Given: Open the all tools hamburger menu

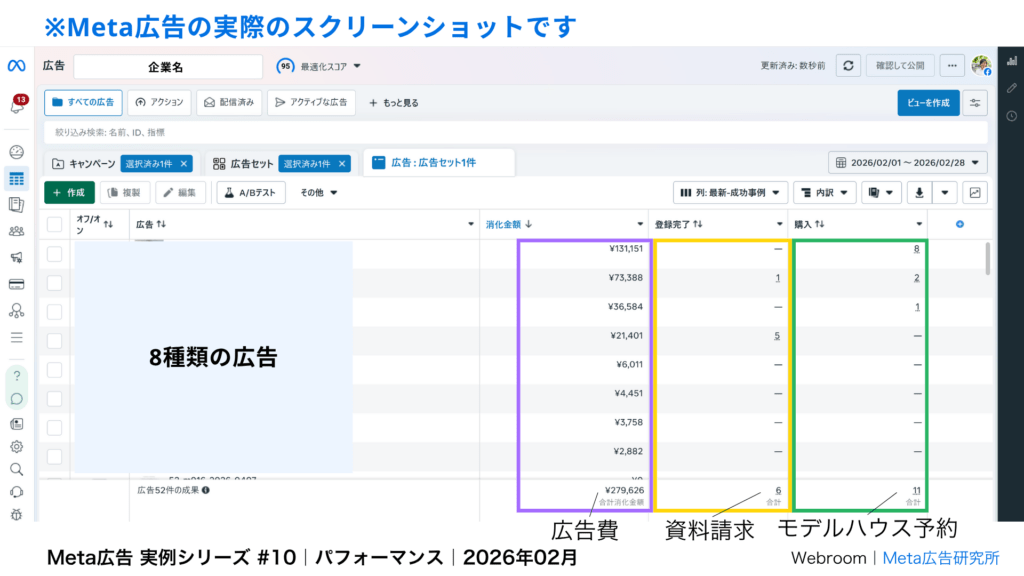Looking at the screenshot, I should (16, 338).
